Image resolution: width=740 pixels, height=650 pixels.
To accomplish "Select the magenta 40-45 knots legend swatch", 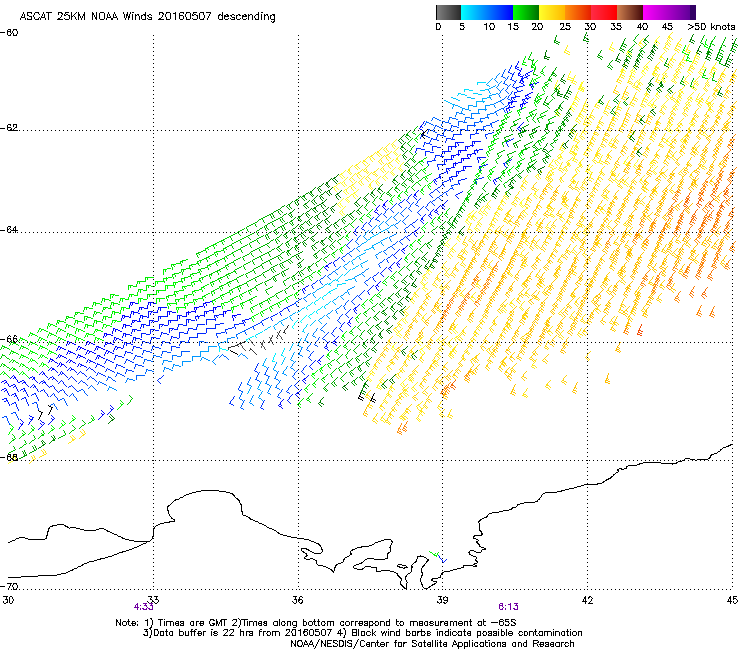I will [656, 12].
